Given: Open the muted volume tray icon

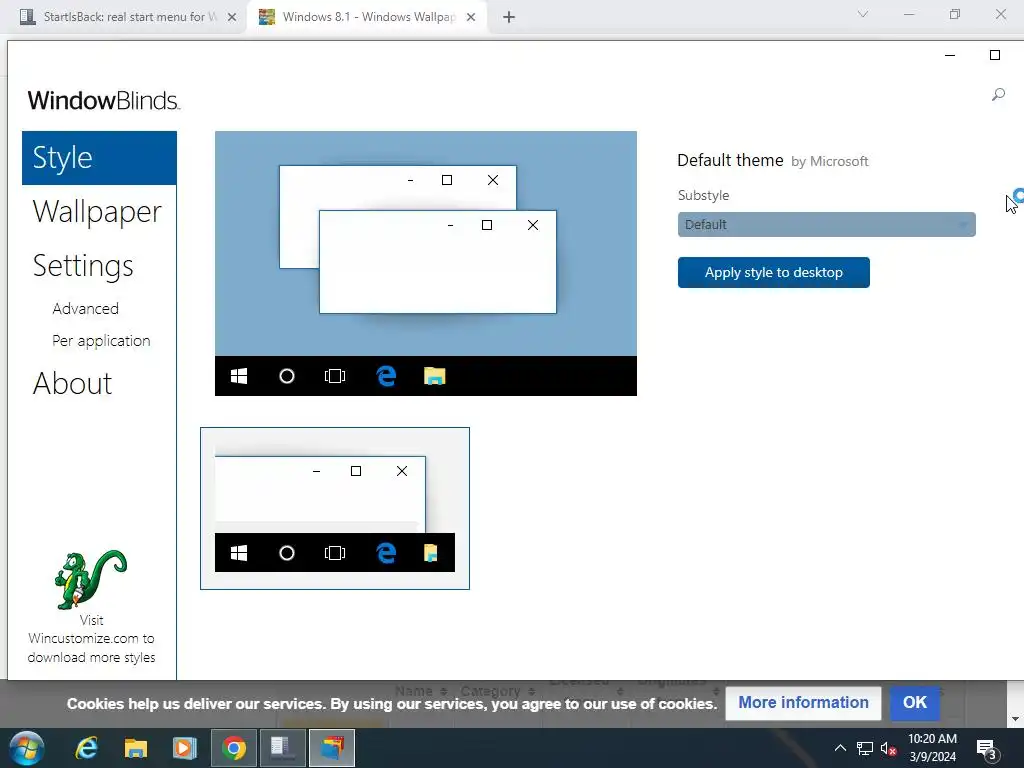Looking at the screenshot, I should pyautogui.click(x=888, y=748).
